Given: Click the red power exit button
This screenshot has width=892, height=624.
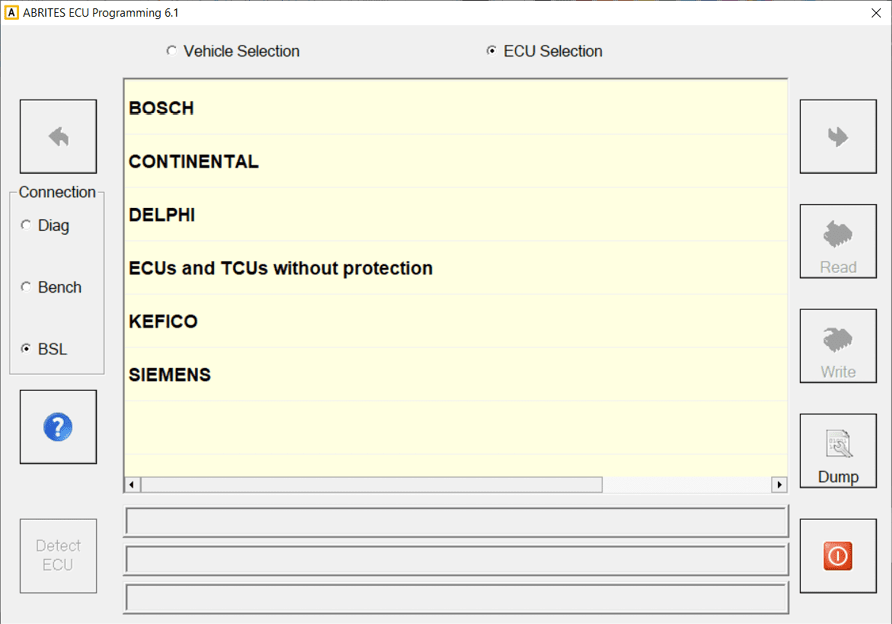Looking at the screenshot, I should pos(838,556).
